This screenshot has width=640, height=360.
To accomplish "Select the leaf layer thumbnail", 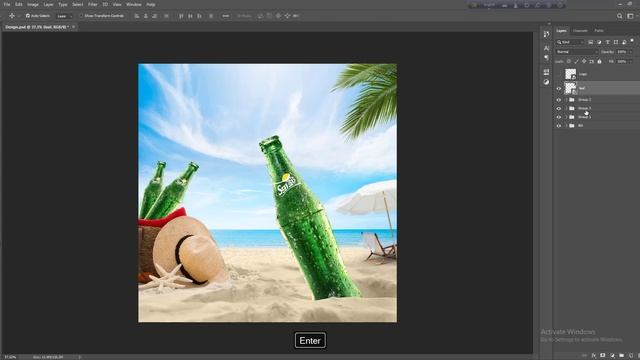I will point(571,88).
